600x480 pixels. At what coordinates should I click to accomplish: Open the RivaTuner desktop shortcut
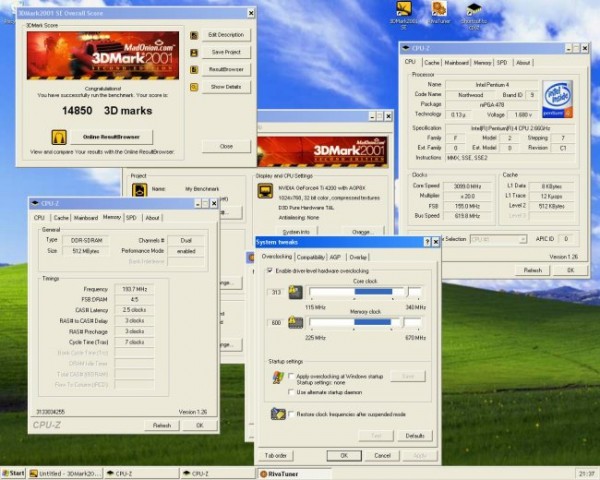[439, 11]
